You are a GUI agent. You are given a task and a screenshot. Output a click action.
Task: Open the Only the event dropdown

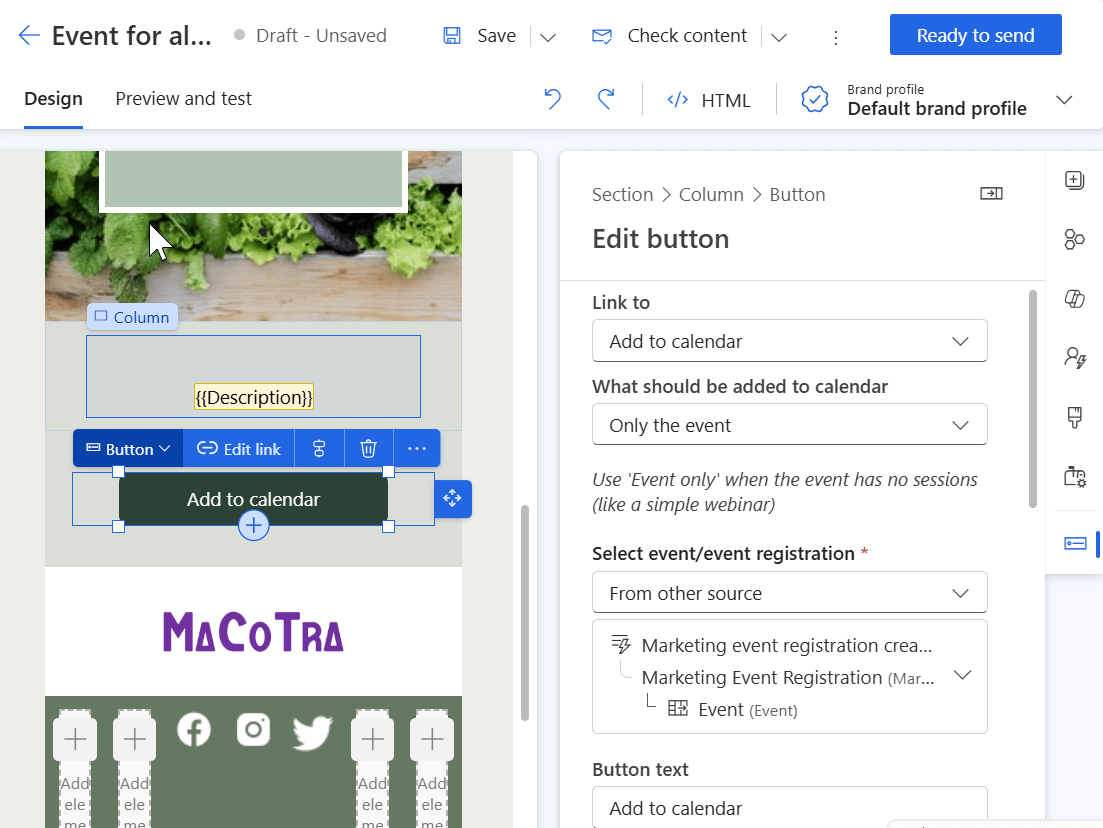click(789, 425)
